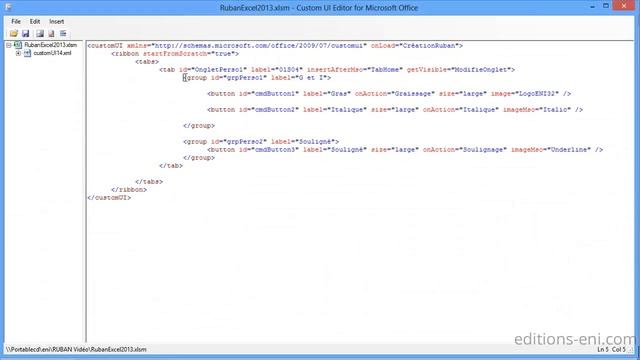Click the cmdButton1 Gras button line
This screenshot has width=640, height=360.
[x=389, y=93]
